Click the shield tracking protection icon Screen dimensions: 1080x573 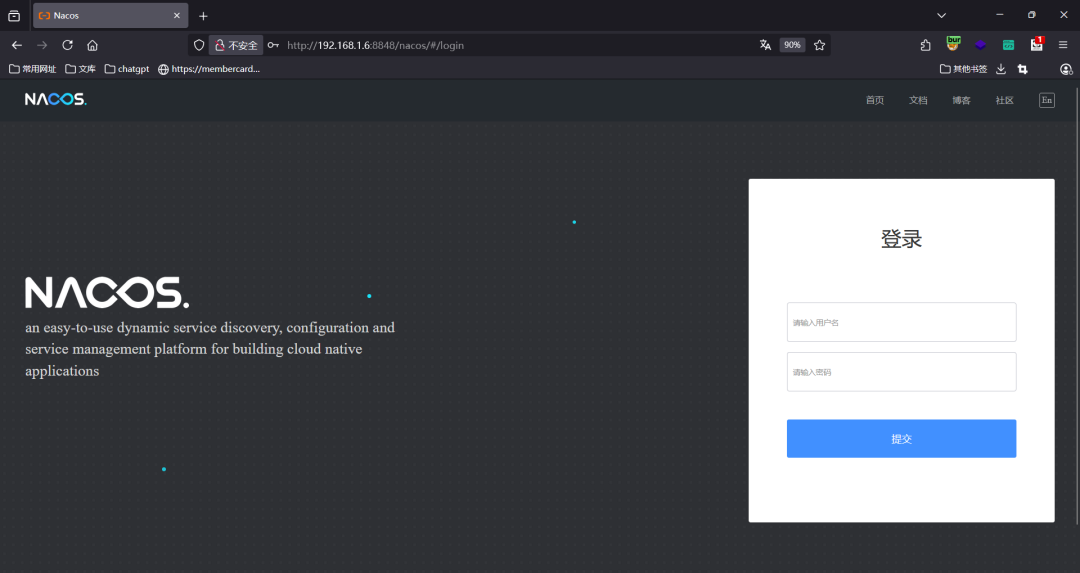199,45
